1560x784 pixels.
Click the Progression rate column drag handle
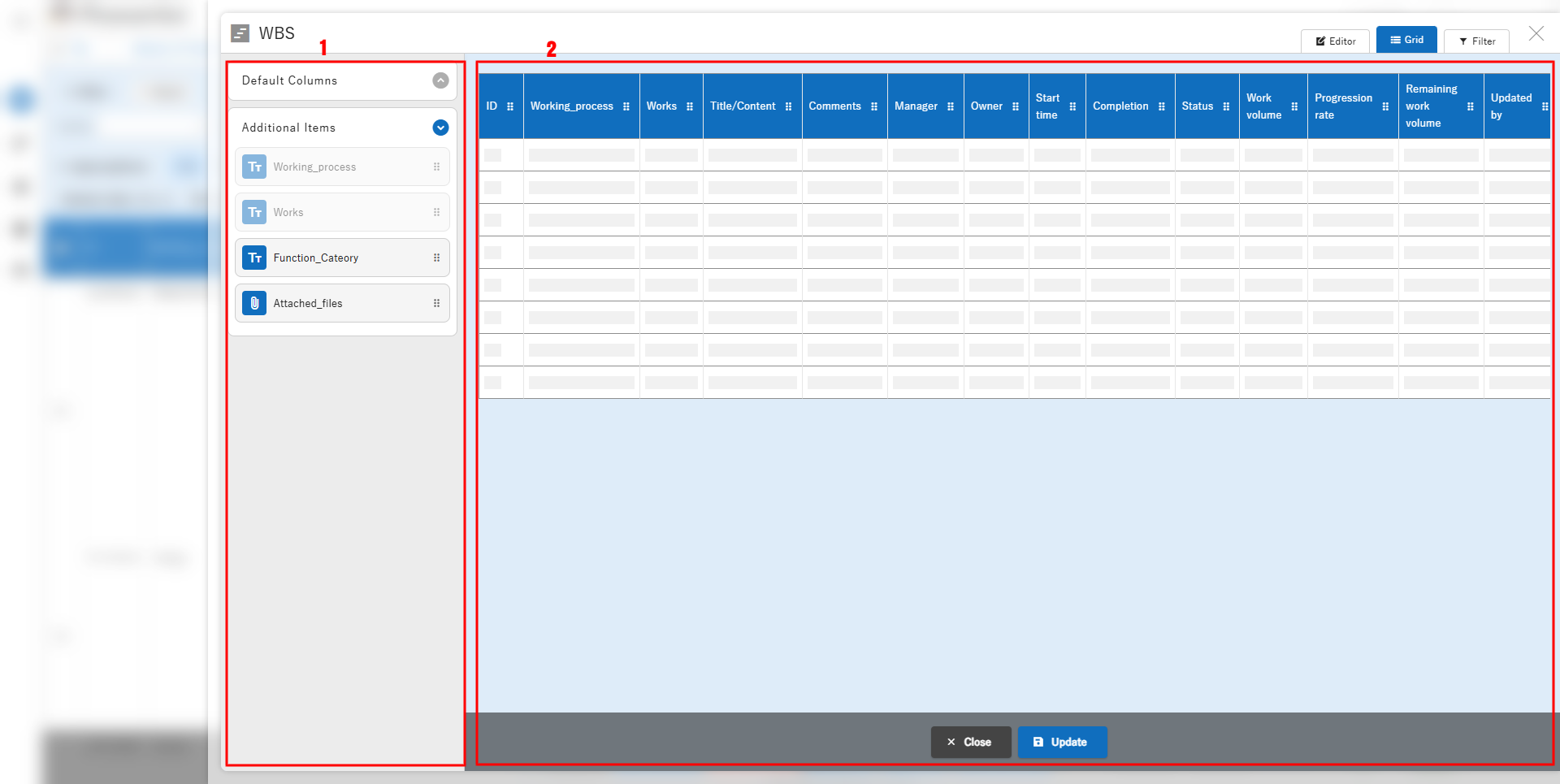point(1385,106)
